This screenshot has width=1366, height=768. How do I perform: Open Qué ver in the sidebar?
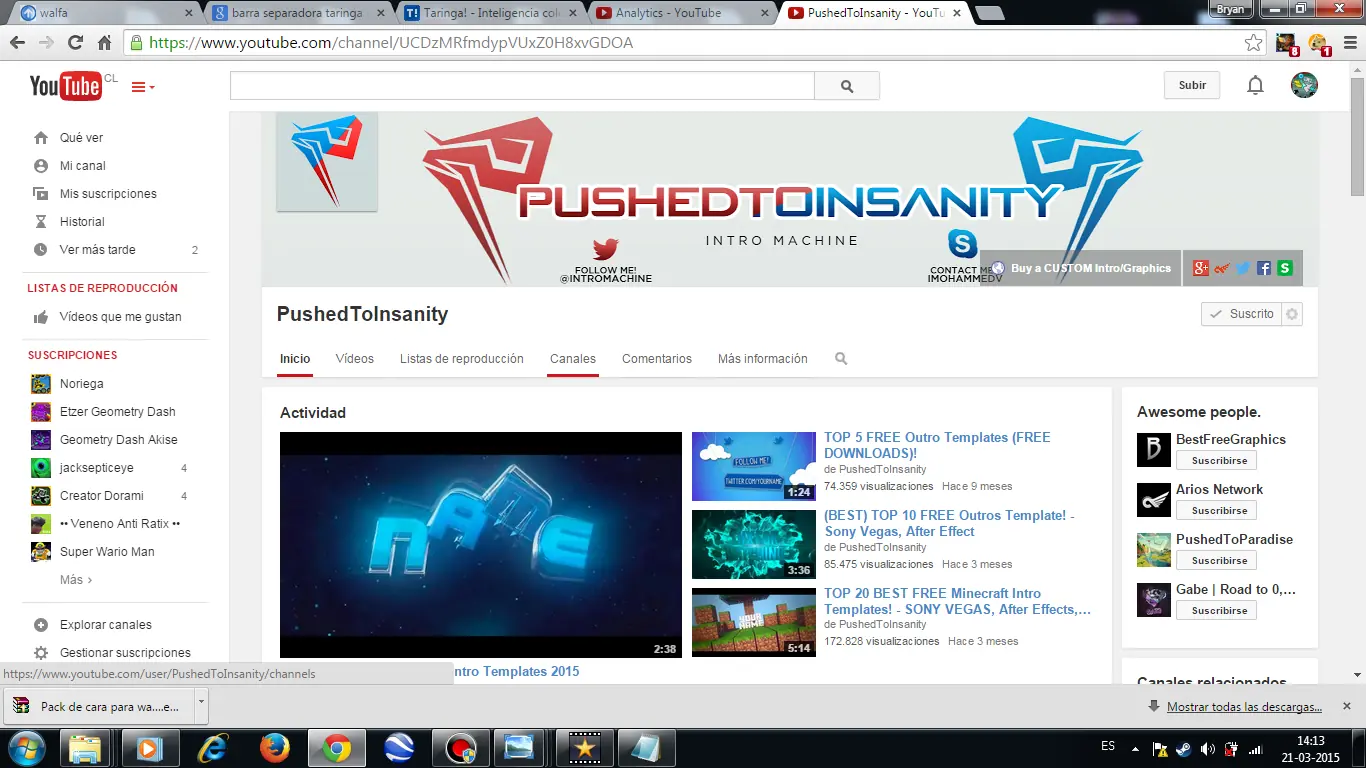(x=81, y=138)
